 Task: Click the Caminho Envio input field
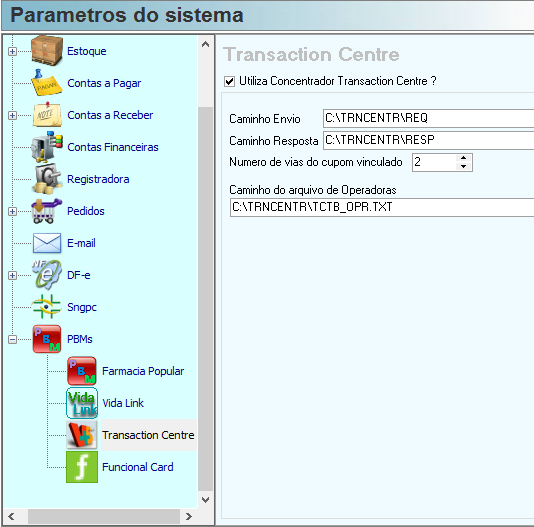click(428, 118)
